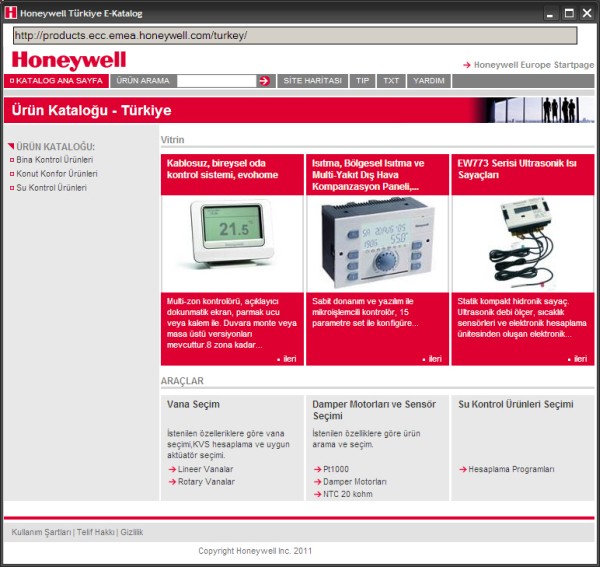Open SİTE HARİTASI menu item

[x=312, y=81]
